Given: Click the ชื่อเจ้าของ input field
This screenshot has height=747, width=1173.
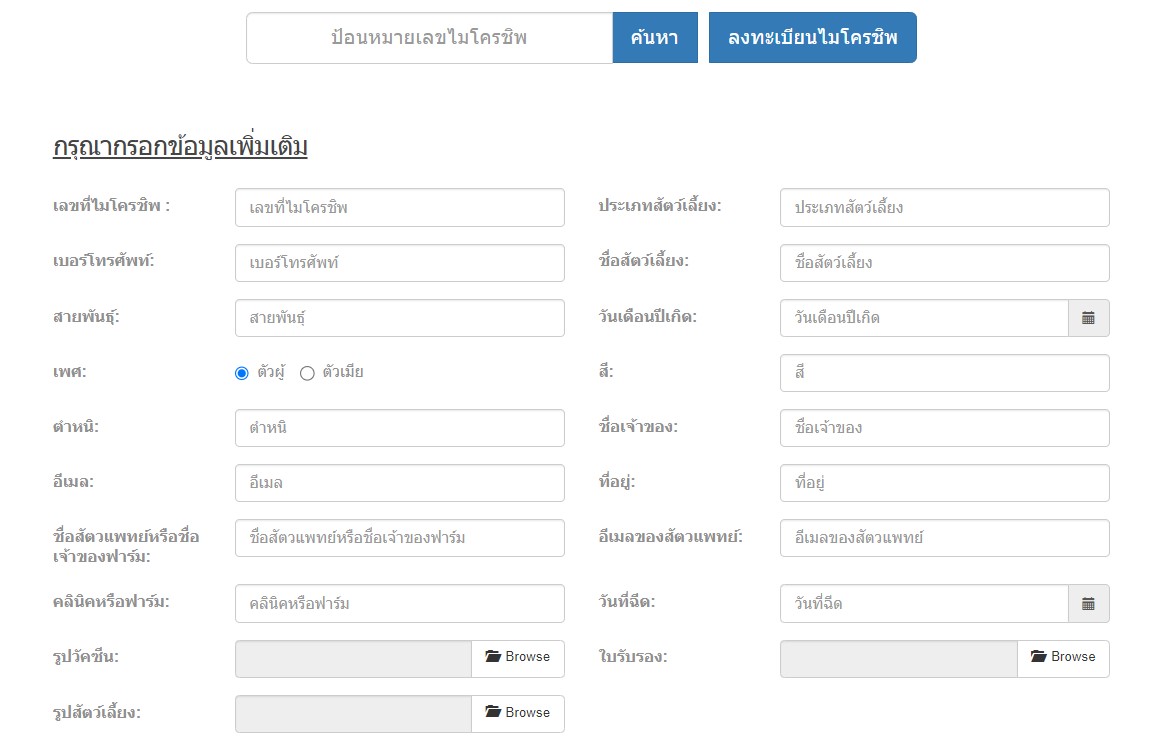Looking at the screenshot, I should (944, 428).
